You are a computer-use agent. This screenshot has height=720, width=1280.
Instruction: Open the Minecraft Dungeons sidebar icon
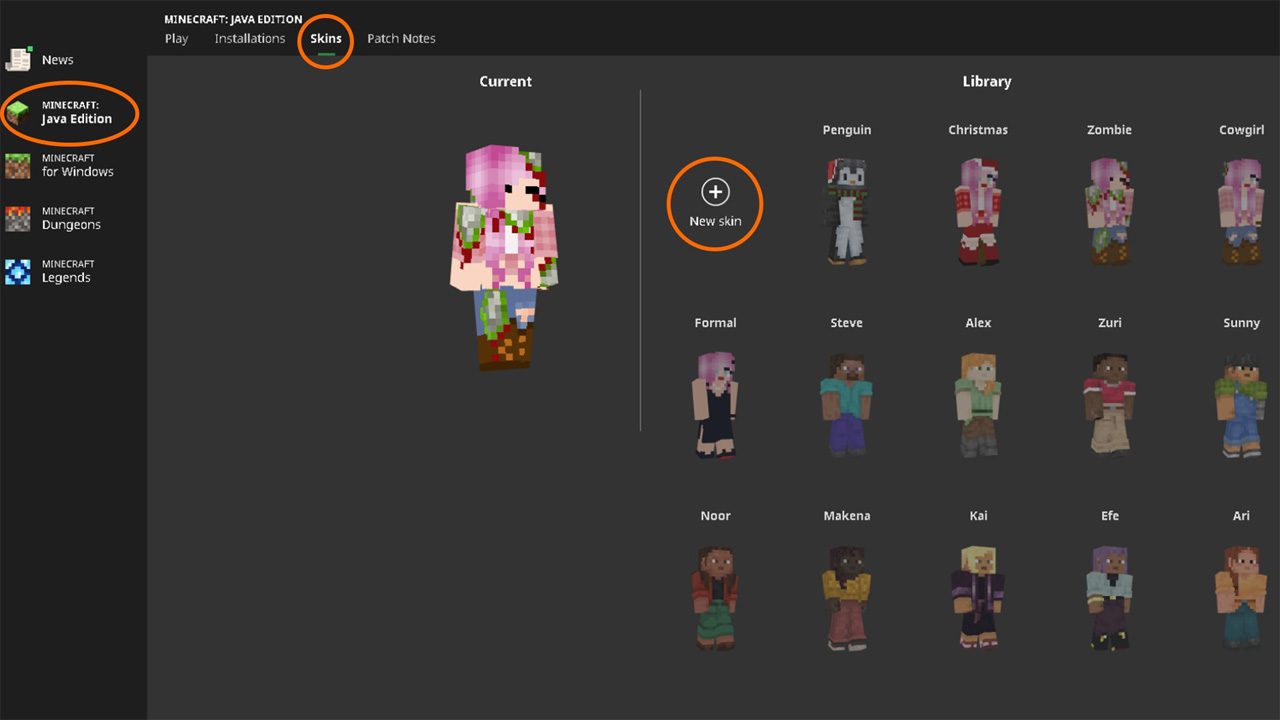(18, 219)
